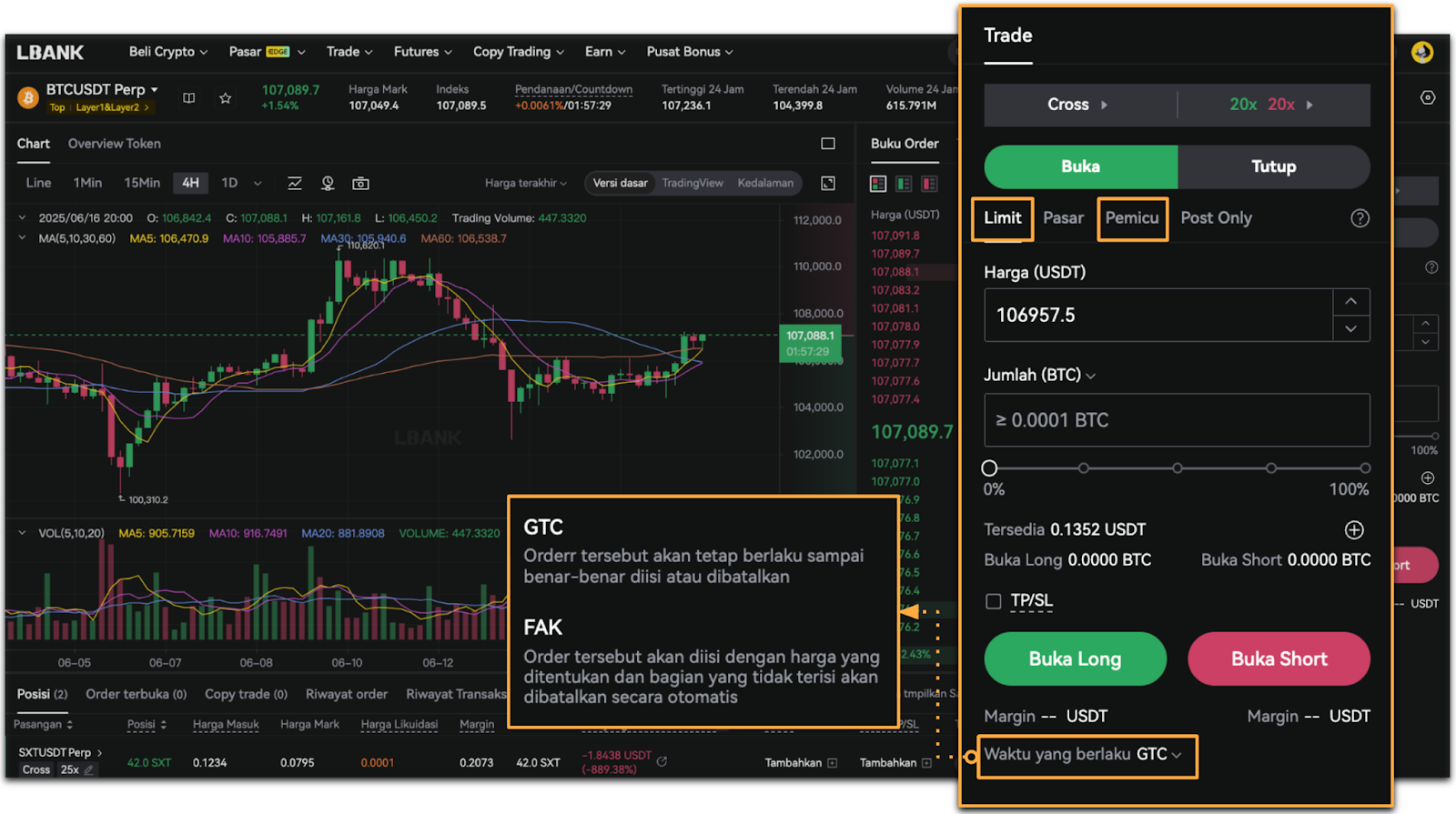This screenshot has height=814, width=1456.
Task: Open the BTCUSDT Perp pair selector
Action: (102, 89)
